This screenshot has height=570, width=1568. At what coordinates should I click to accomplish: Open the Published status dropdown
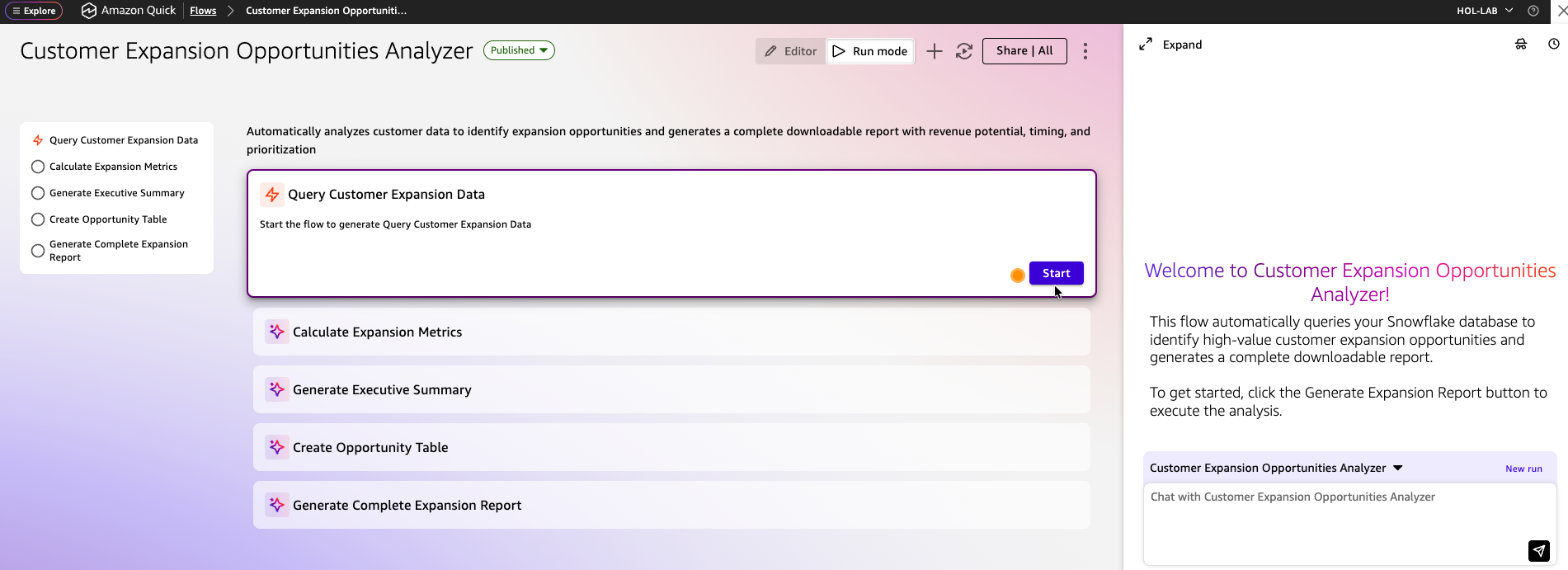pos(519,50)
